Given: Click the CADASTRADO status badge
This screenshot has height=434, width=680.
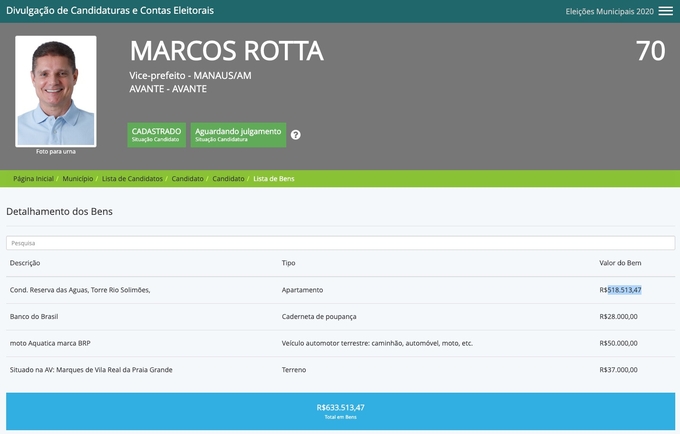Looking at the screenshot, I should (x=156, y=135).
